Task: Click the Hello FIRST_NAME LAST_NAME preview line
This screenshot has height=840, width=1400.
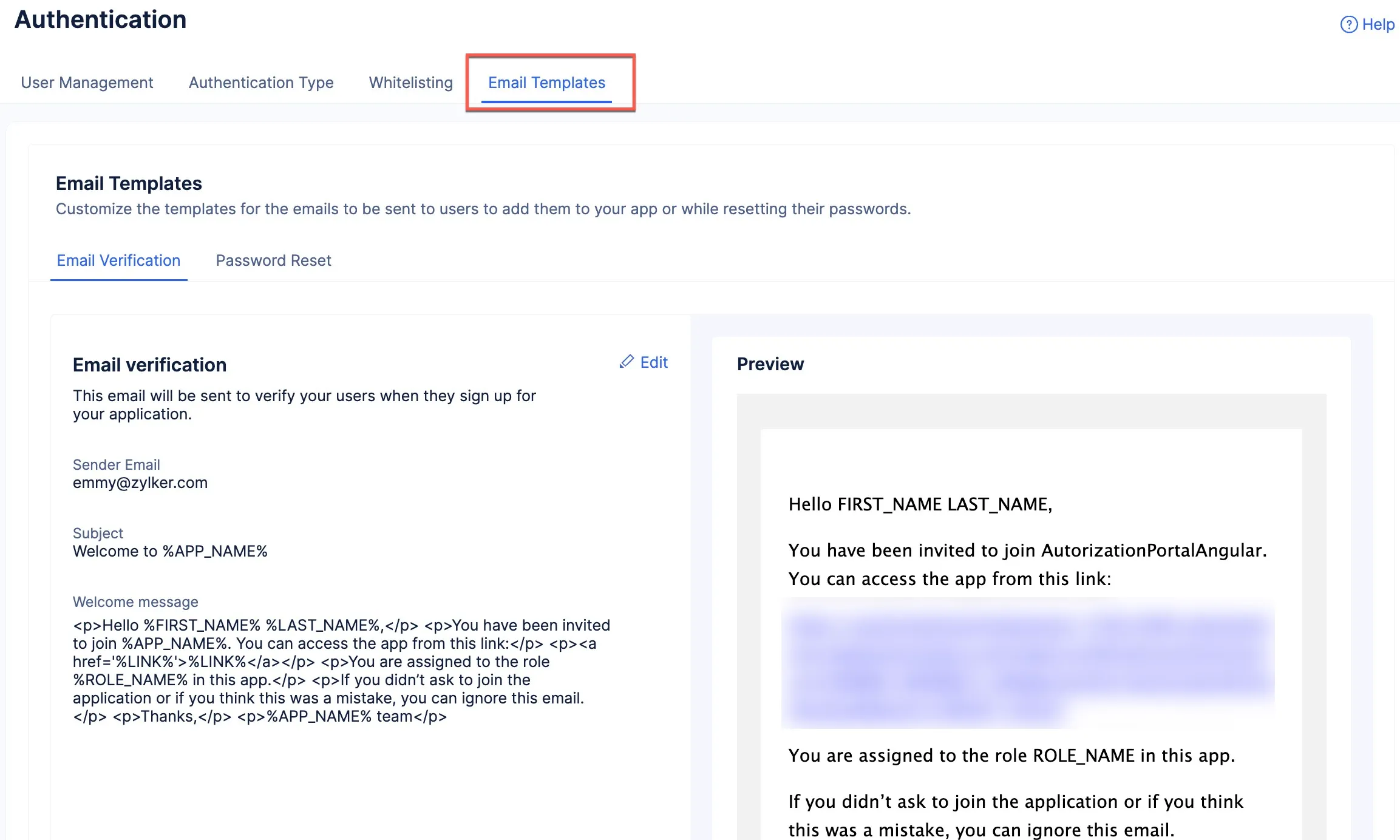Action: 920,504
